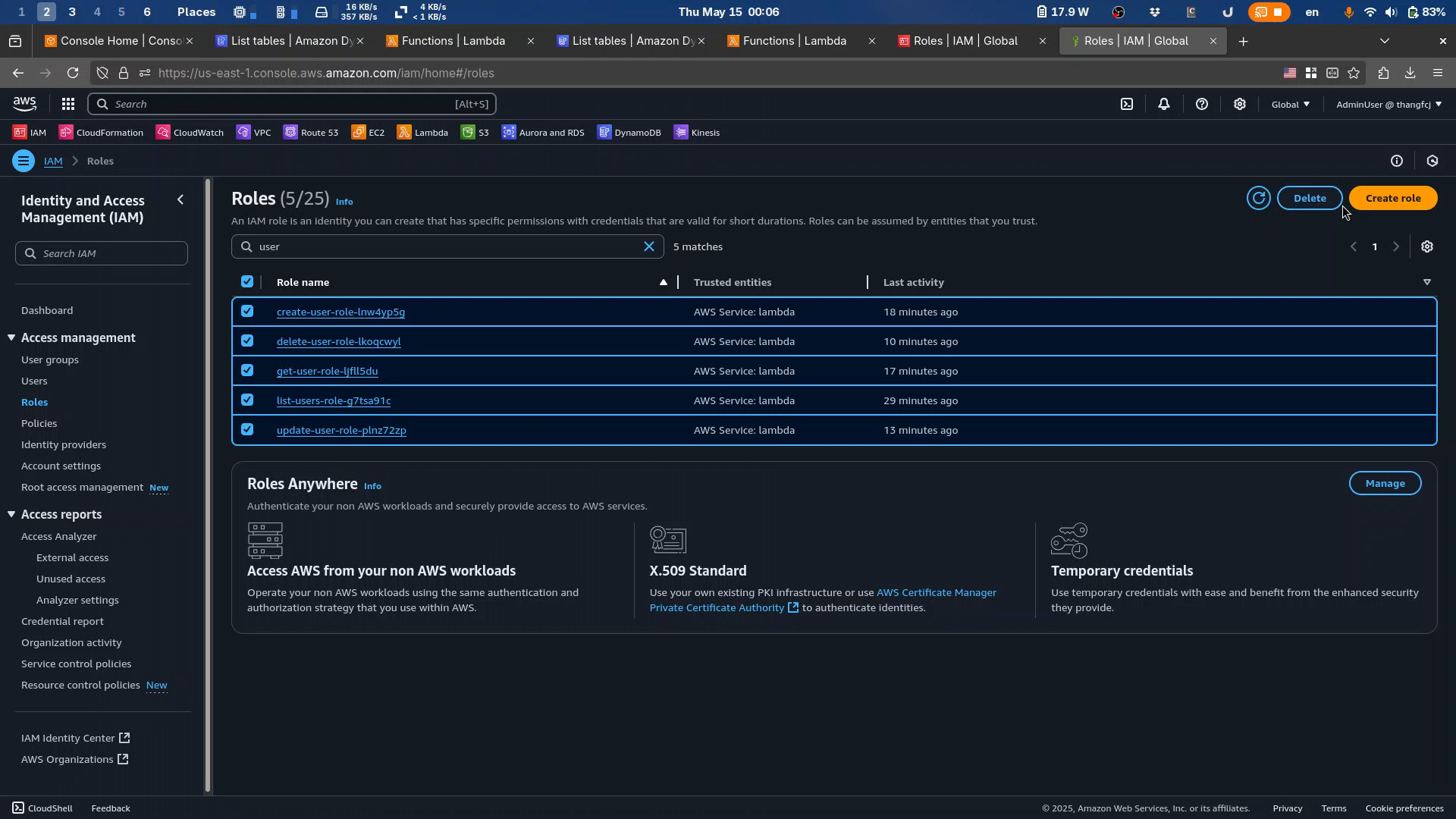Open table column filter triangle

(1427, 282)
